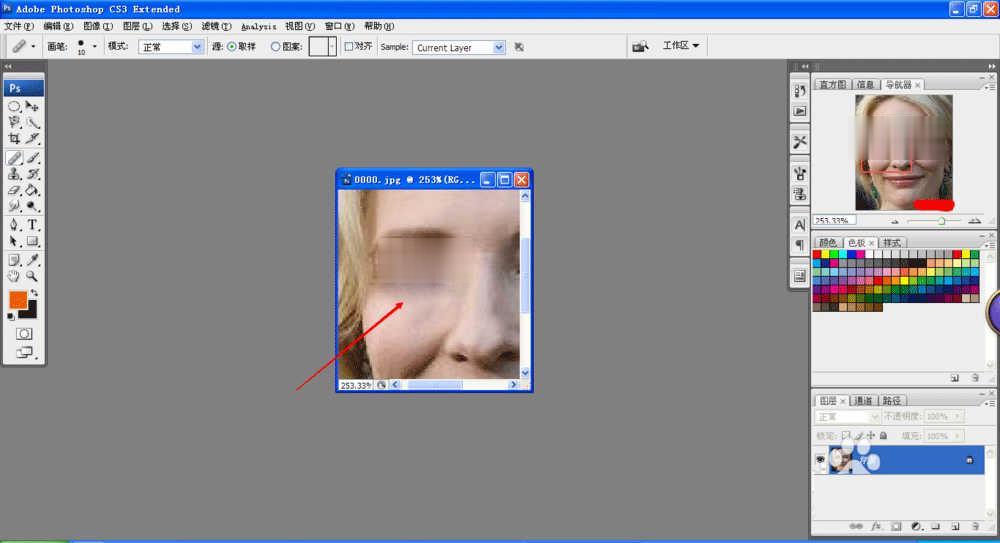The width and height of the screenshot is (1000, 543).
Task: Click create new adjustment layer button
Action: pyautogui.click(x=916, y=526)
